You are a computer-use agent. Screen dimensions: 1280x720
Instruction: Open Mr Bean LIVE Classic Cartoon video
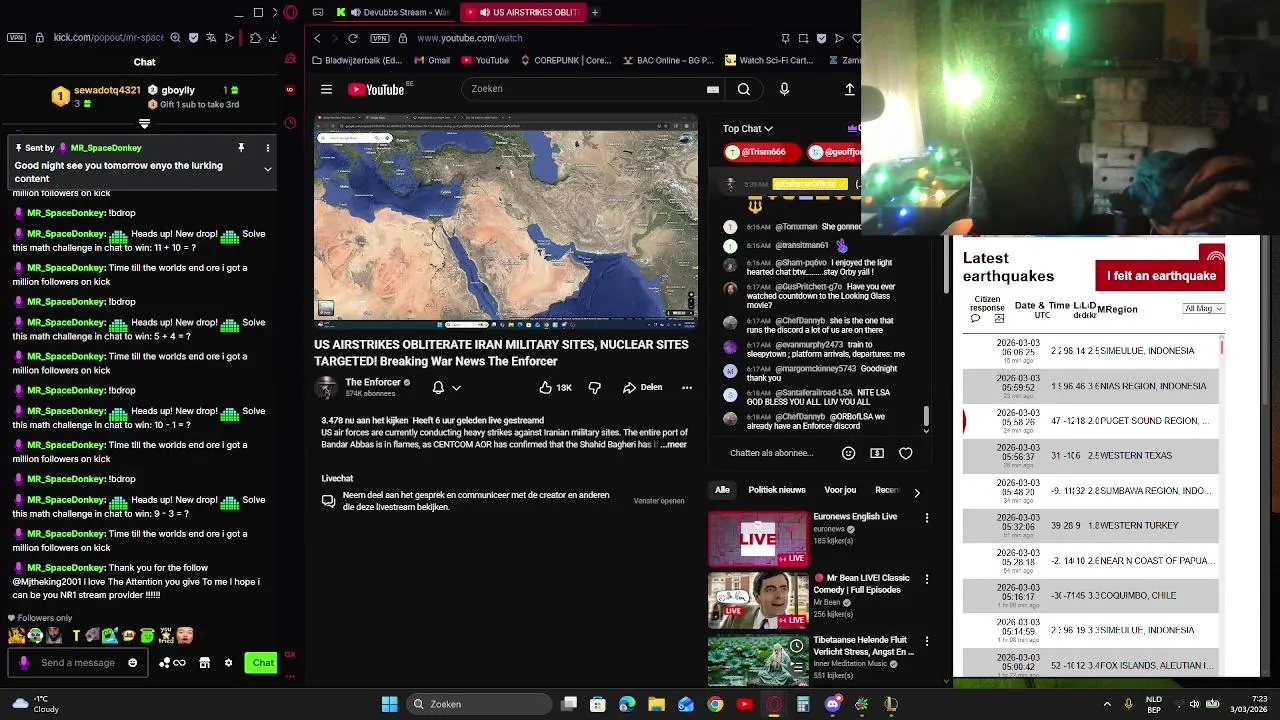758,600
